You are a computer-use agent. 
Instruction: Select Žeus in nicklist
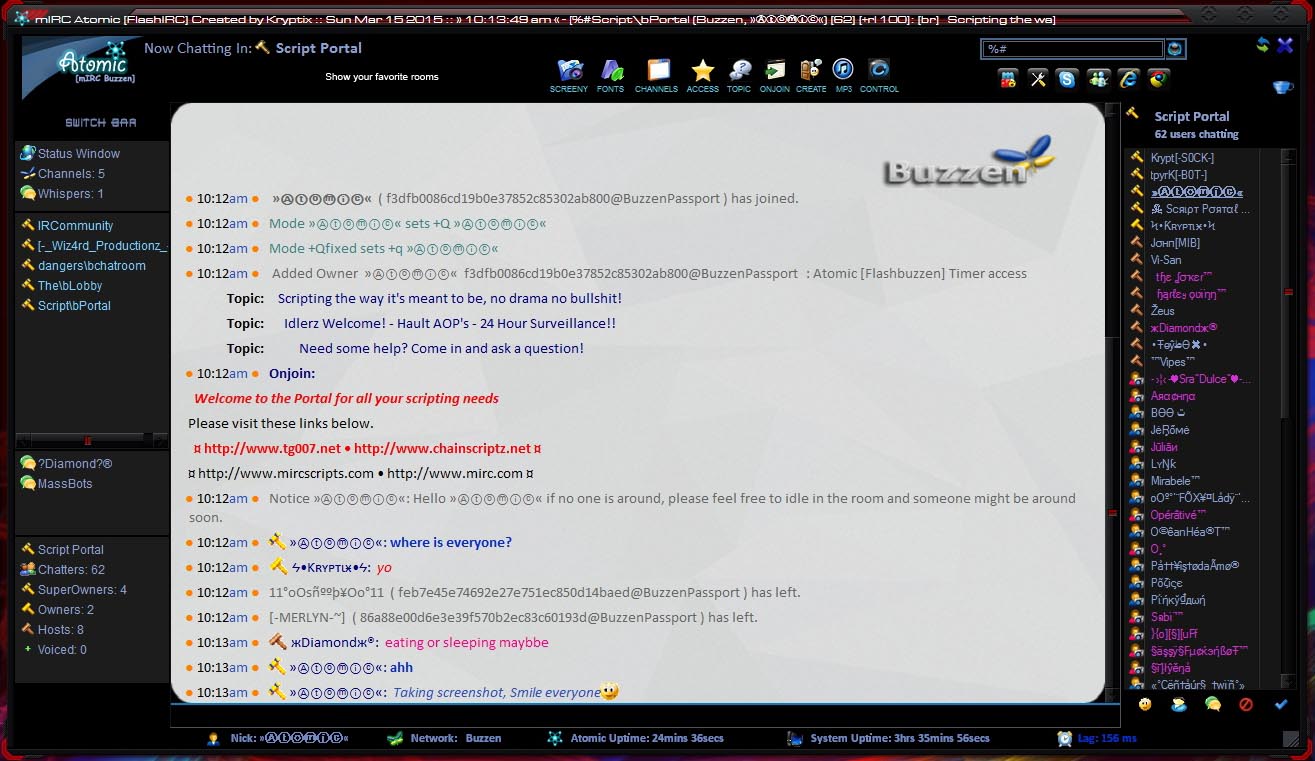pos(1162,311)
